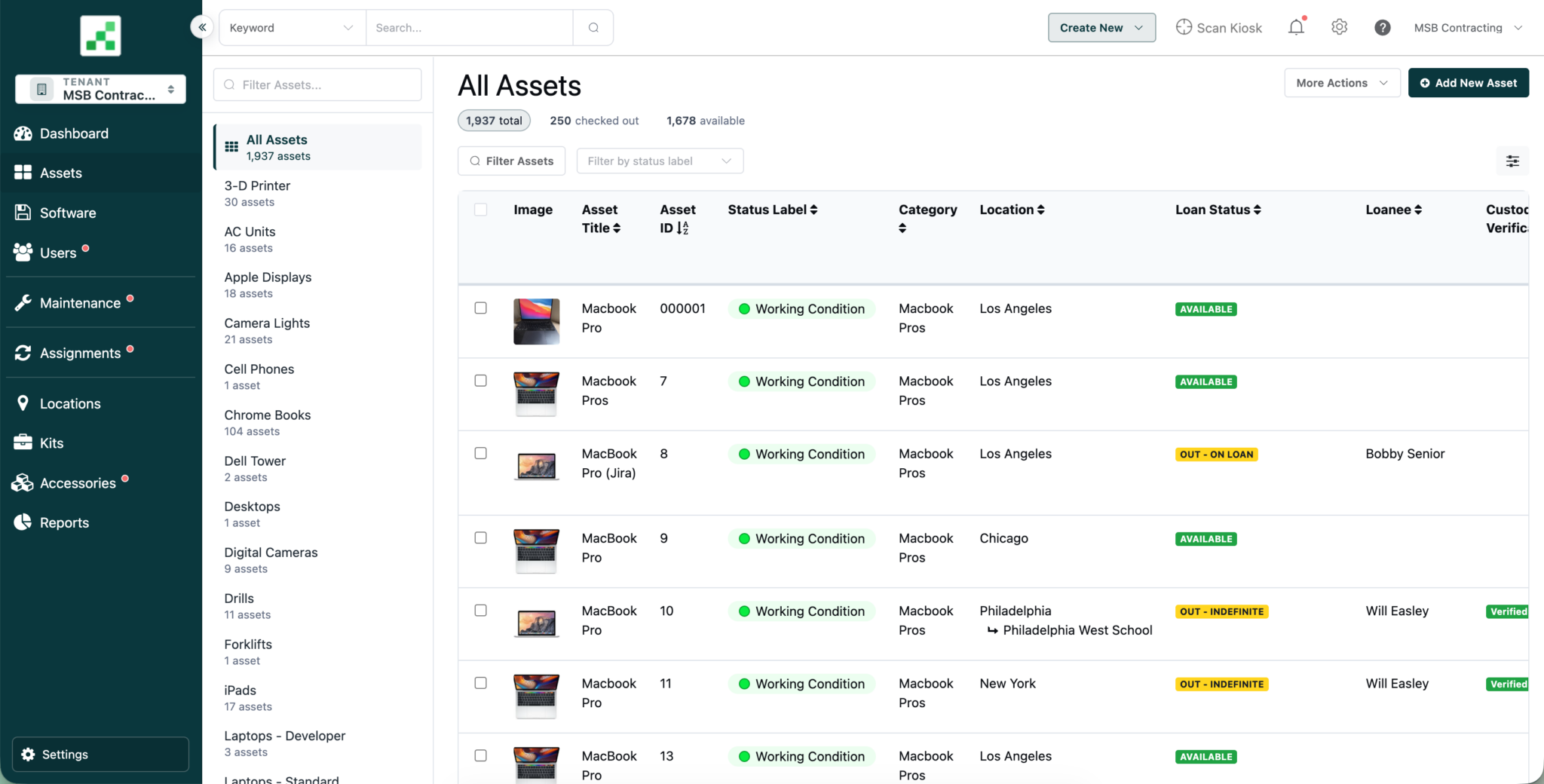1544x784 pixels.
Task: Open the Philadelphia West School sublocation
Action: coord(1077,630)
